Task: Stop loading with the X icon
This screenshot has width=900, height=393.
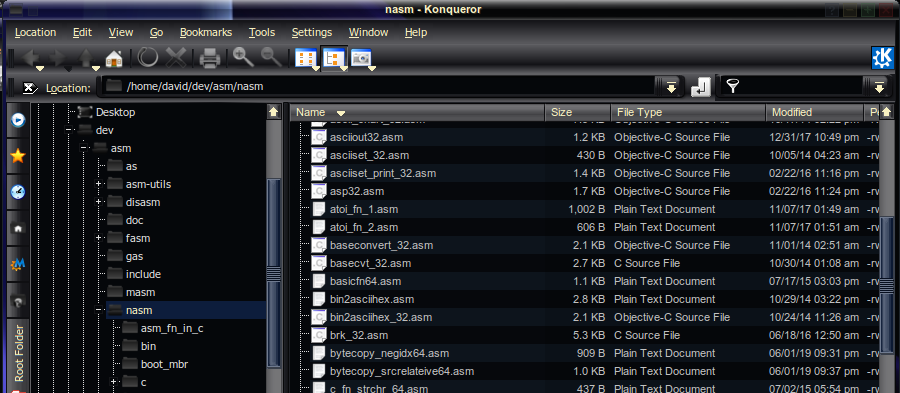Action: 176,58
